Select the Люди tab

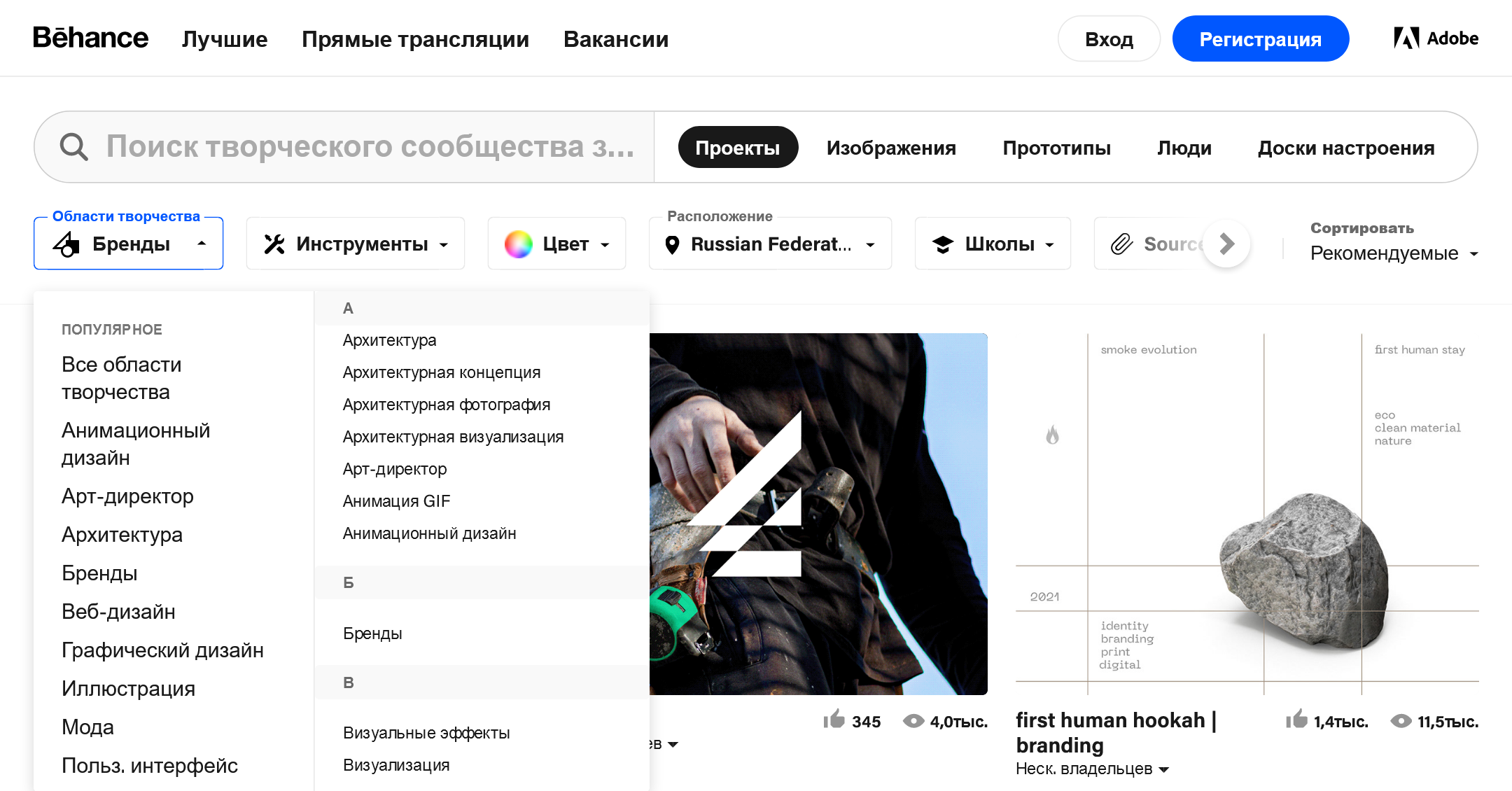coord(1185,148)
